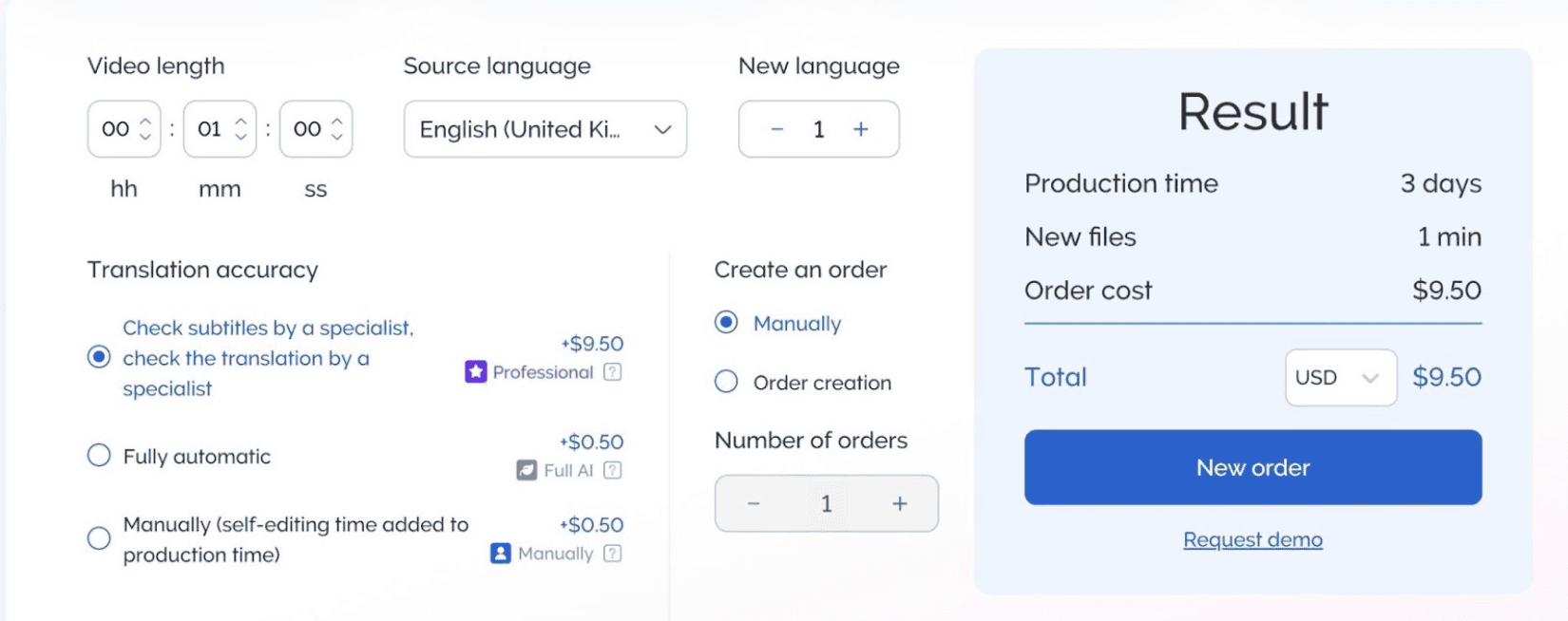Image resolution: width=1568 pixels, height=621 pixels.
Task: Choose Order creation radio option
Action: [726, 382]
